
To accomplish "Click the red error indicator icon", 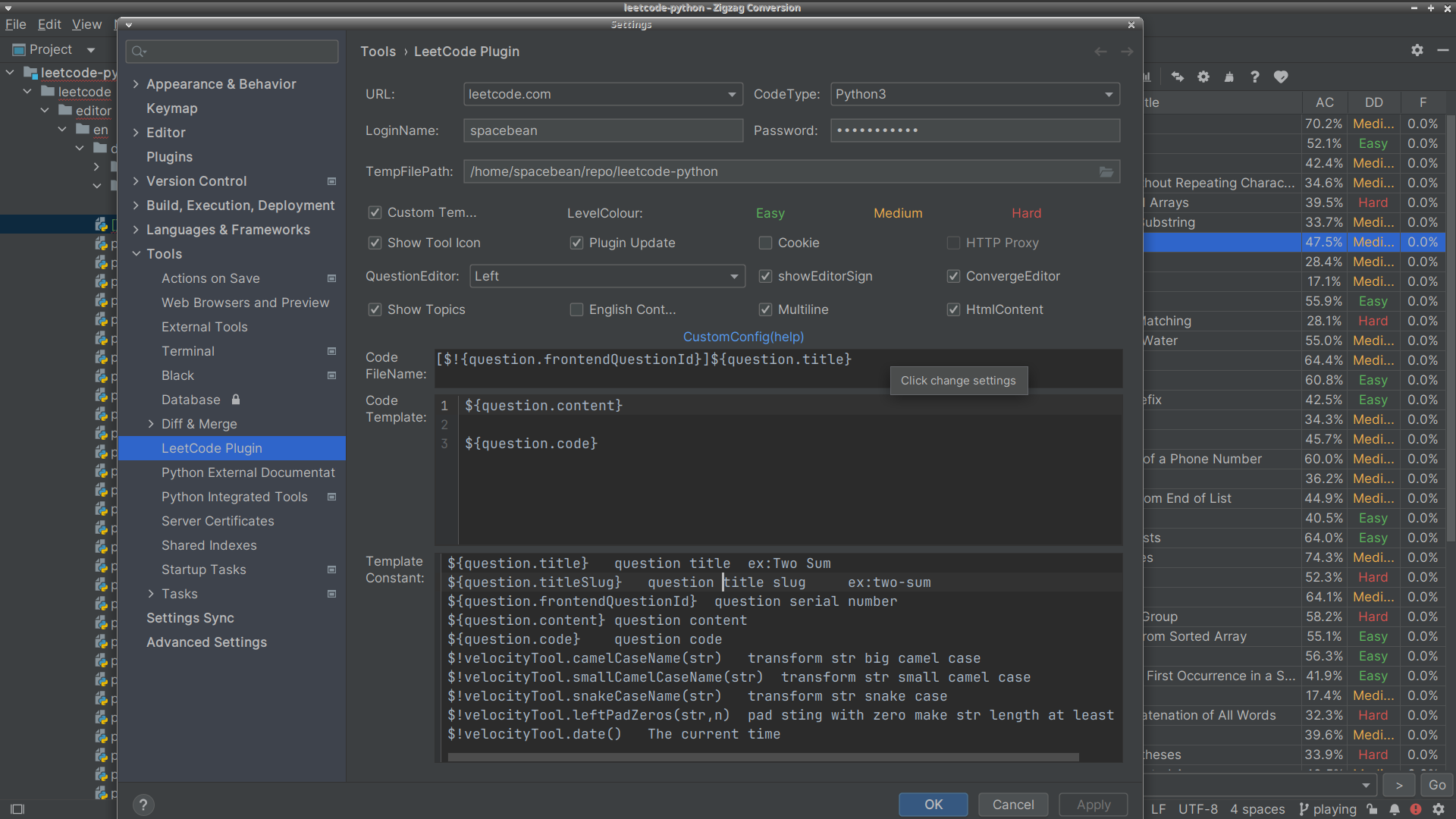I will click(x=1416, y=809).
